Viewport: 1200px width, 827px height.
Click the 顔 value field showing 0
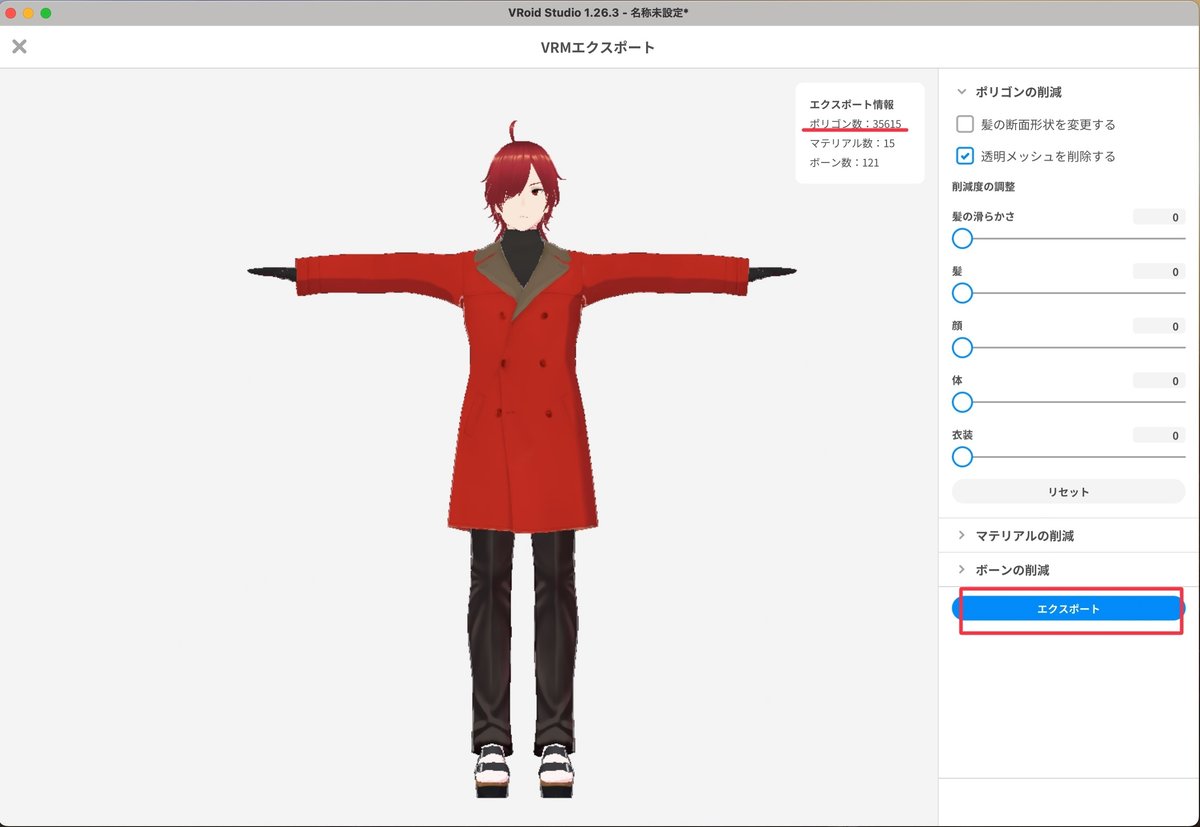[x=1157, y=326]
